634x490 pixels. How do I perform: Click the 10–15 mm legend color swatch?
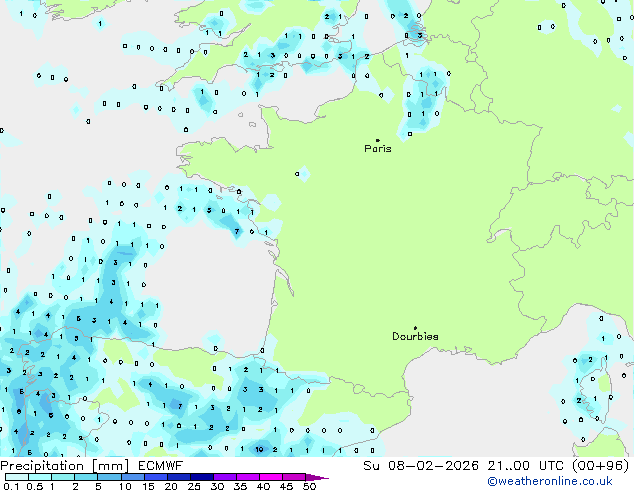point(132,477)
